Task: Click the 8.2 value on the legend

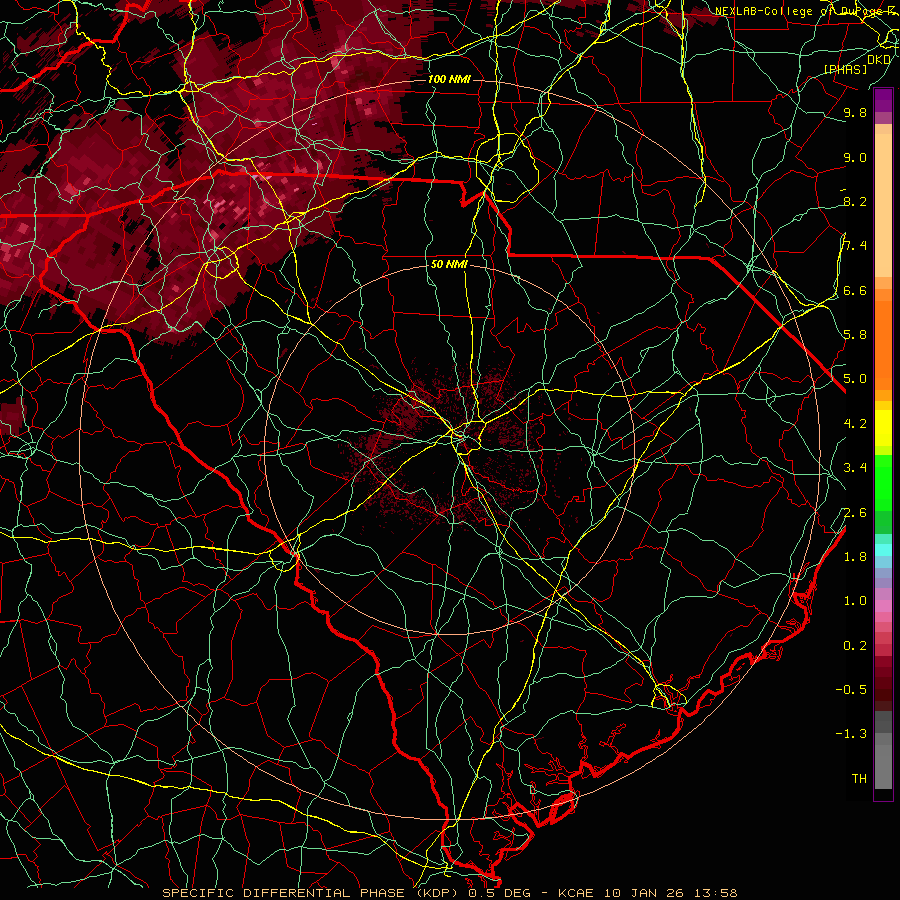Action: tap(855, 201)
